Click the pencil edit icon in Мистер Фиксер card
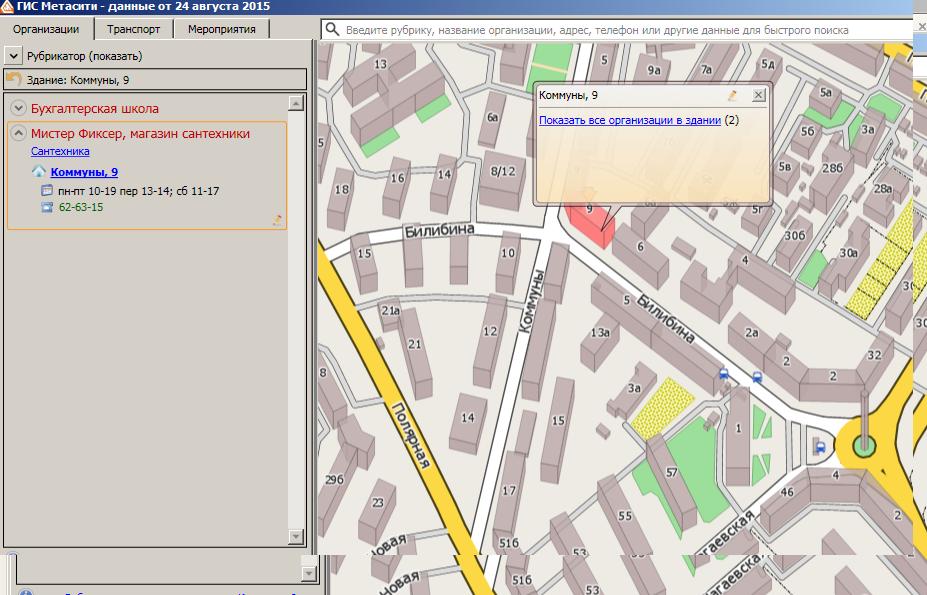Image resolution: width=927 pixels, height=595 pixels. [x=277, y=220]
